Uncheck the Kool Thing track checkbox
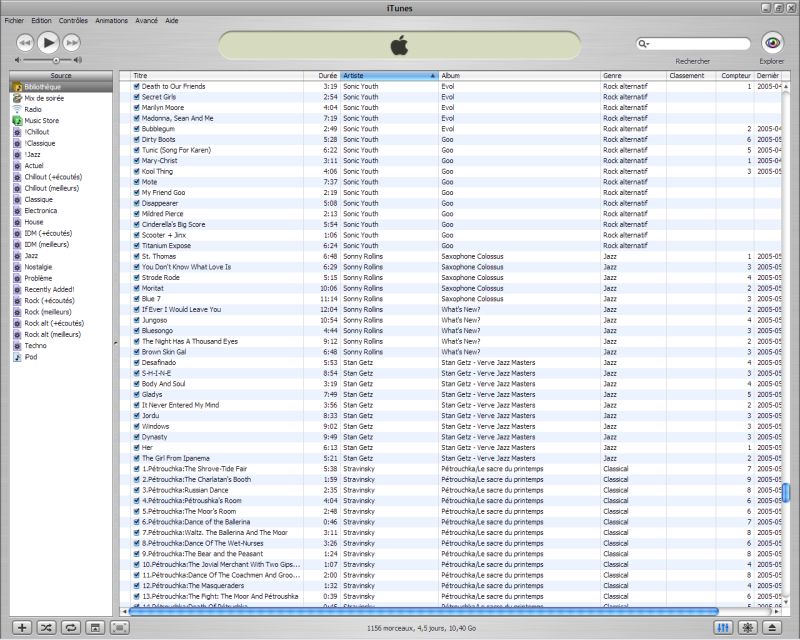Screen dimensions: 800x640 click(x=136, y=171)
